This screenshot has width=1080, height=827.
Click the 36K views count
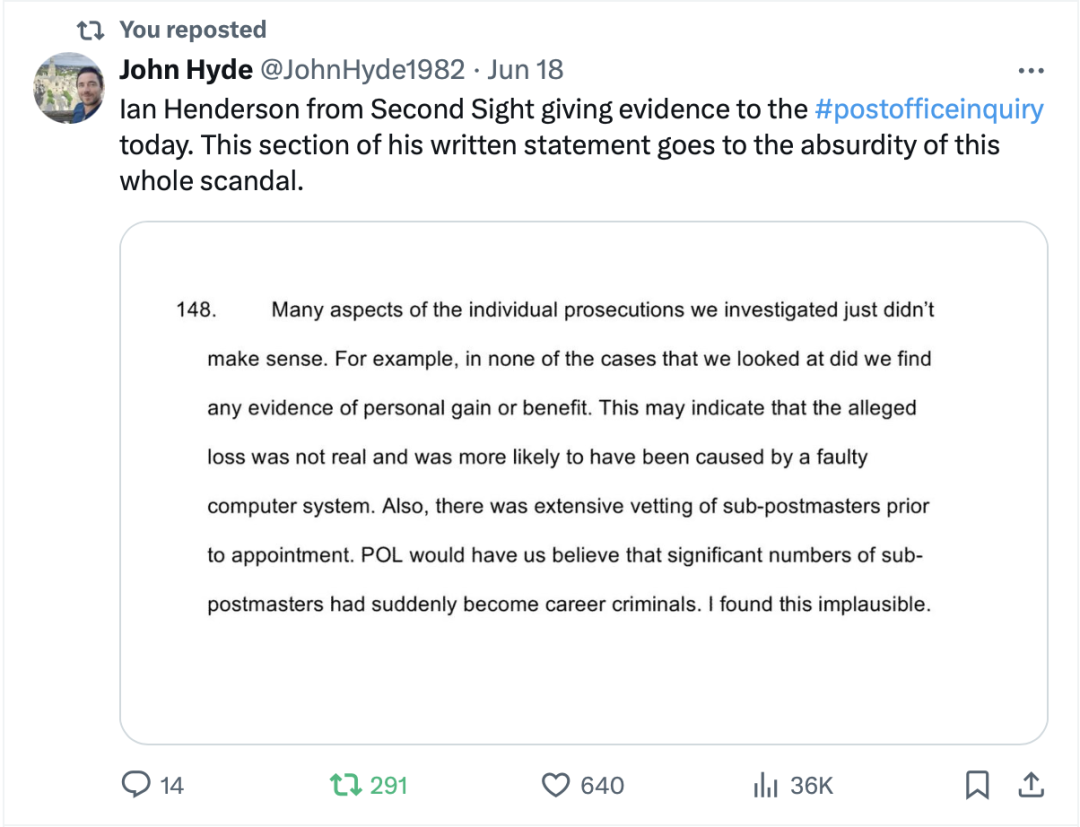(x=811, y=786)
